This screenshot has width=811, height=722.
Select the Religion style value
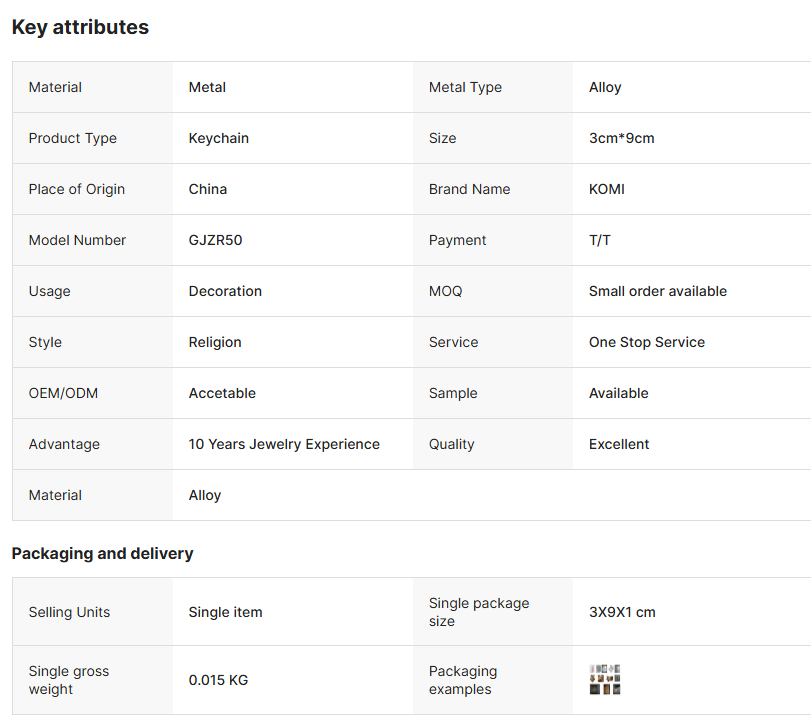click(x=215, y=342)
